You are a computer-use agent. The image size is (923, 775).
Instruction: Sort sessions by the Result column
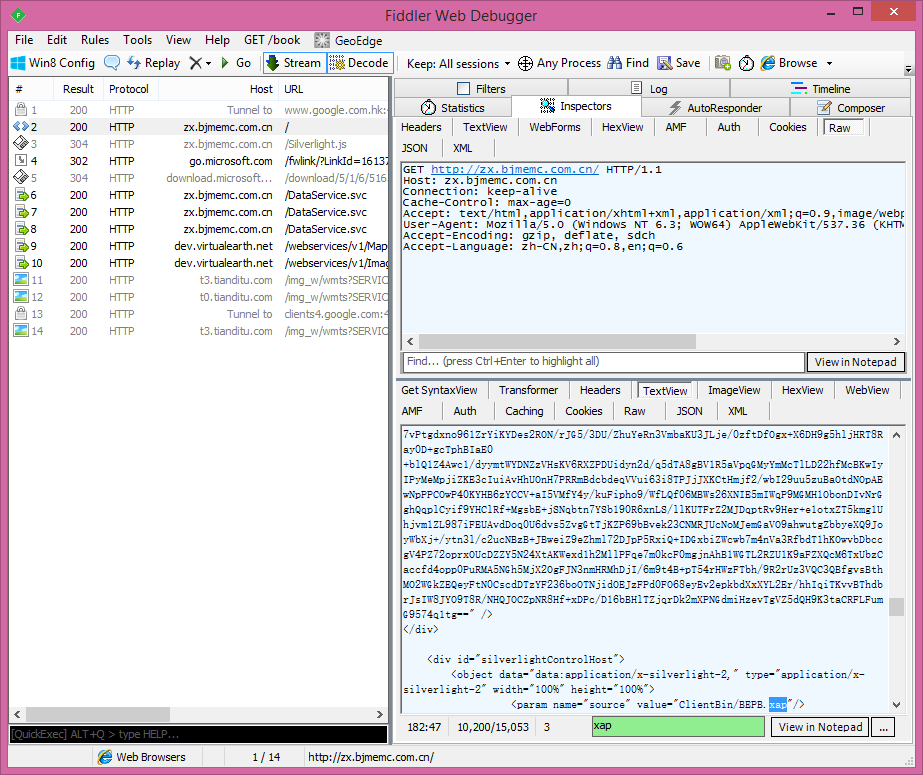78,89
